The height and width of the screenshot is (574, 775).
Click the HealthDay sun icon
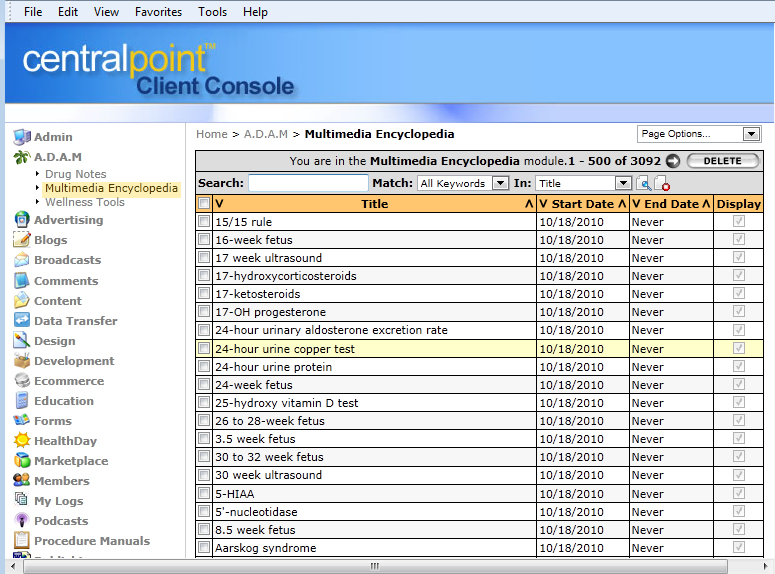(x=22, y=440)
